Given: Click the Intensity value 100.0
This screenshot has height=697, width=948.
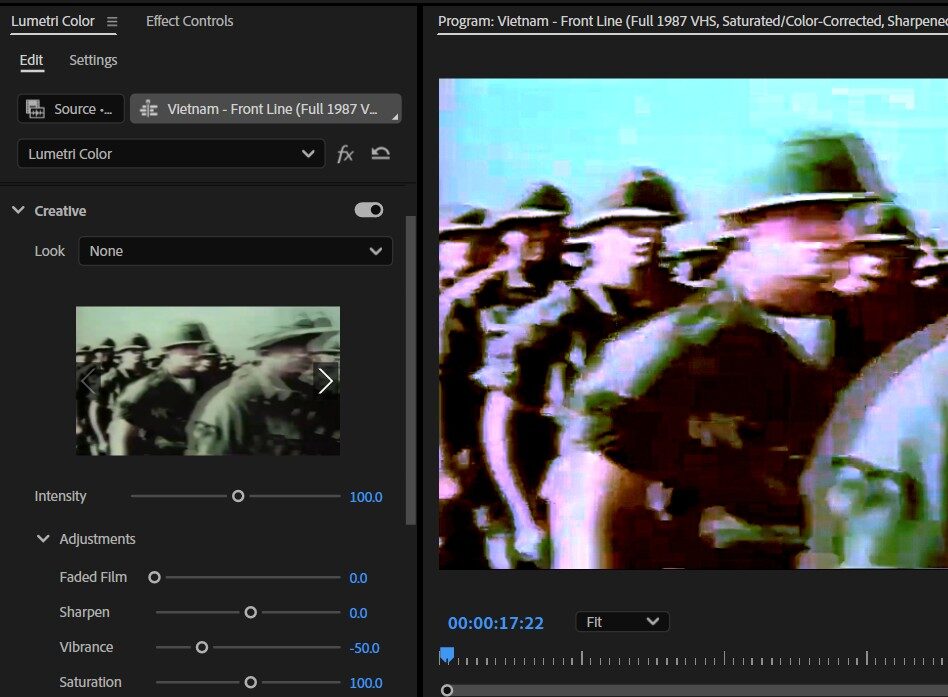Looking at the screenshot, I should point(366,497).
